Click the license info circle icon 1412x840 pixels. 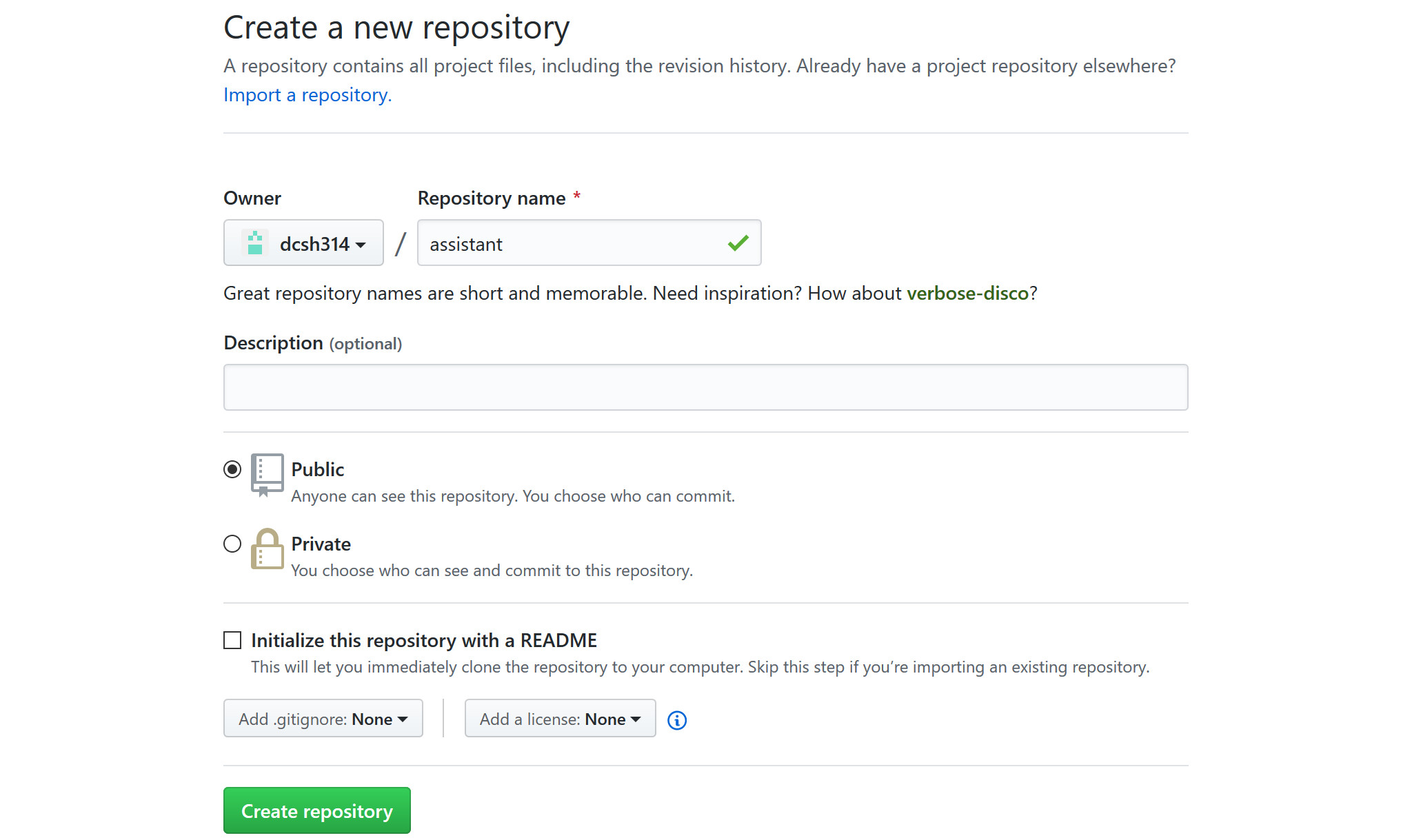(x=677, y=720)
